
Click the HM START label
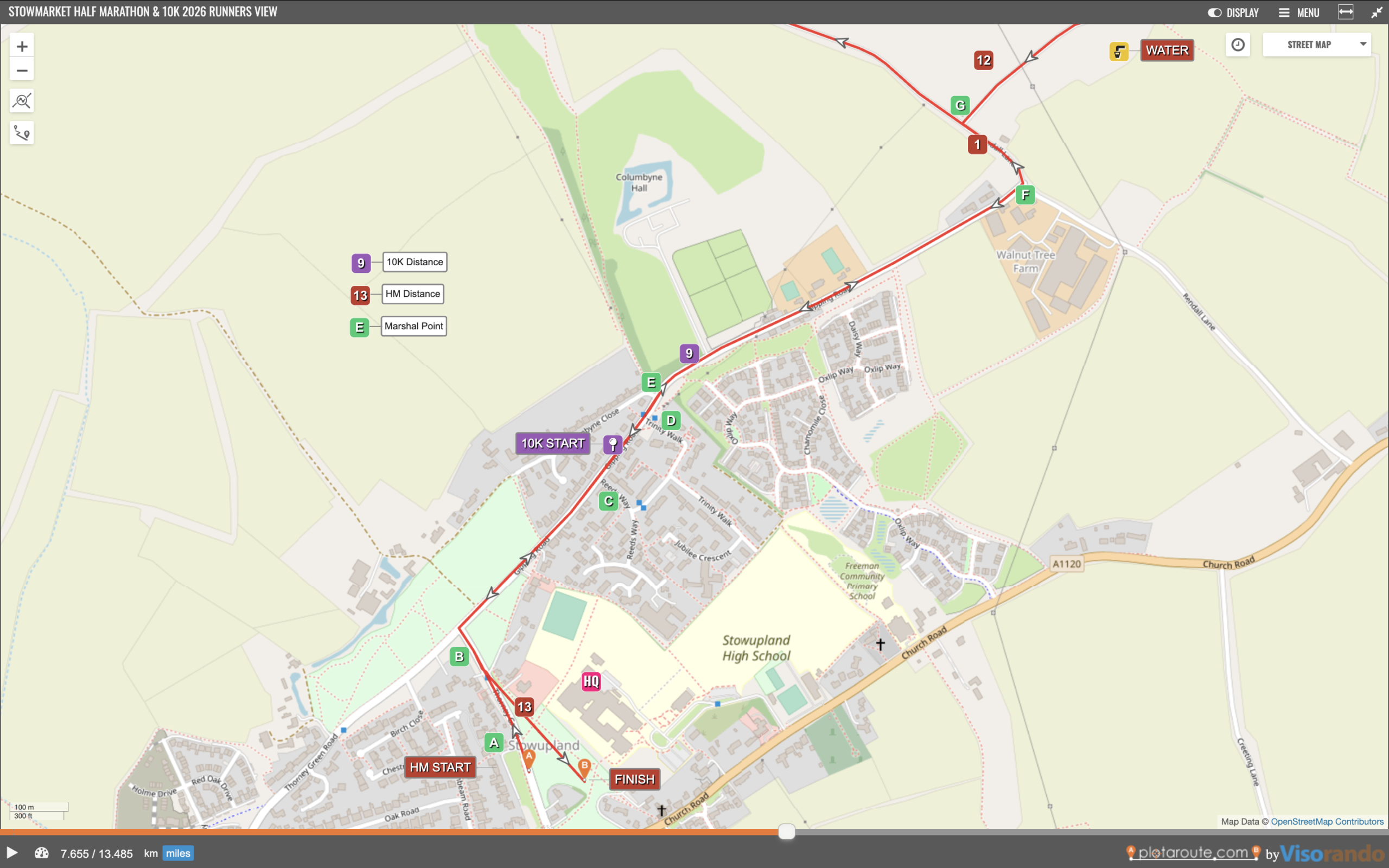(440, 767)
